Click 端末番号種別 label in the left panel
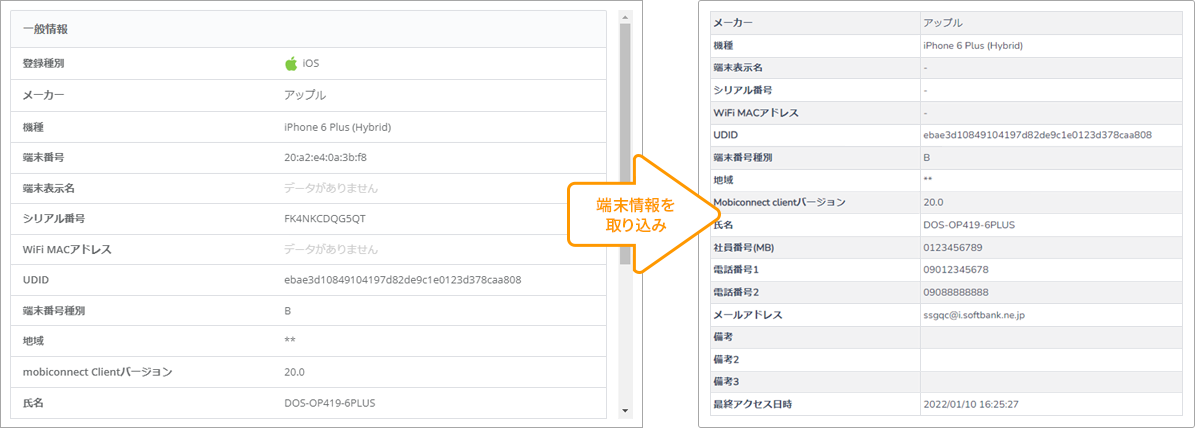 tap(53, 311)
